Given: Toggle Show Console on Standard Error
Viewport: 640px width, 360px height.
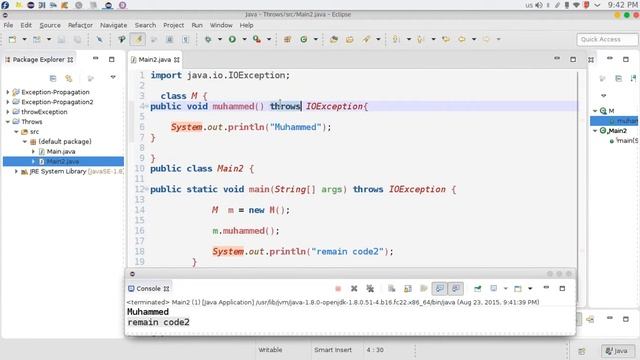Looking at the screenshot, I should pos(456,289).
